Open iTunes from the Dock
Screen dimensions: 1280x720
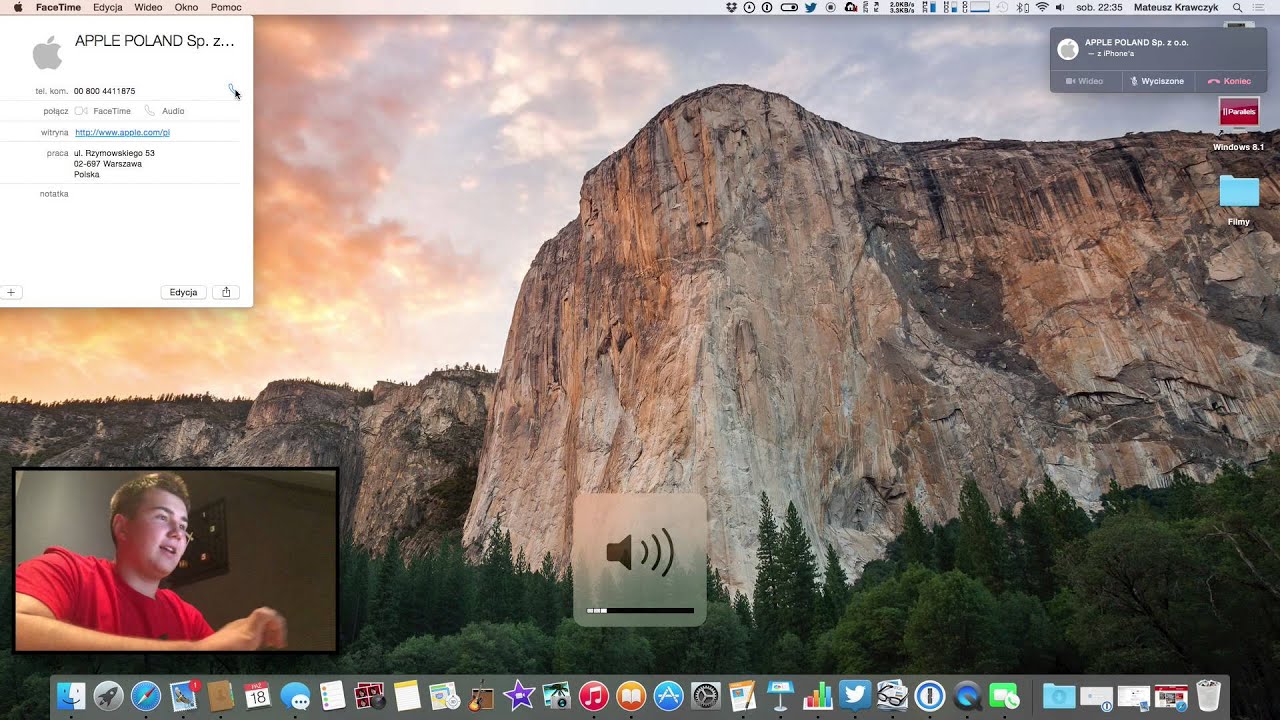point(594,696)
